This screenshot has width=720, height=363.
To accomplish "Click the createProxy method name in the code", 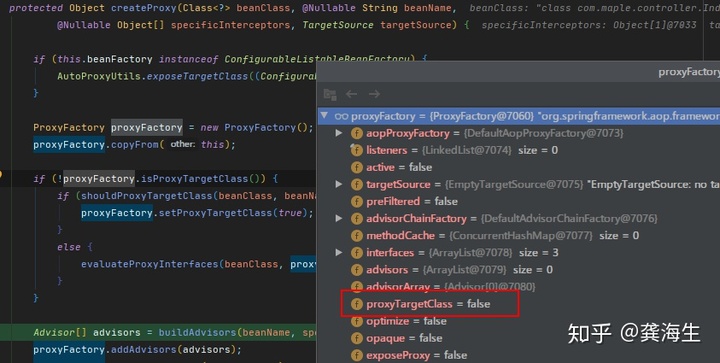I will (144, 8).
